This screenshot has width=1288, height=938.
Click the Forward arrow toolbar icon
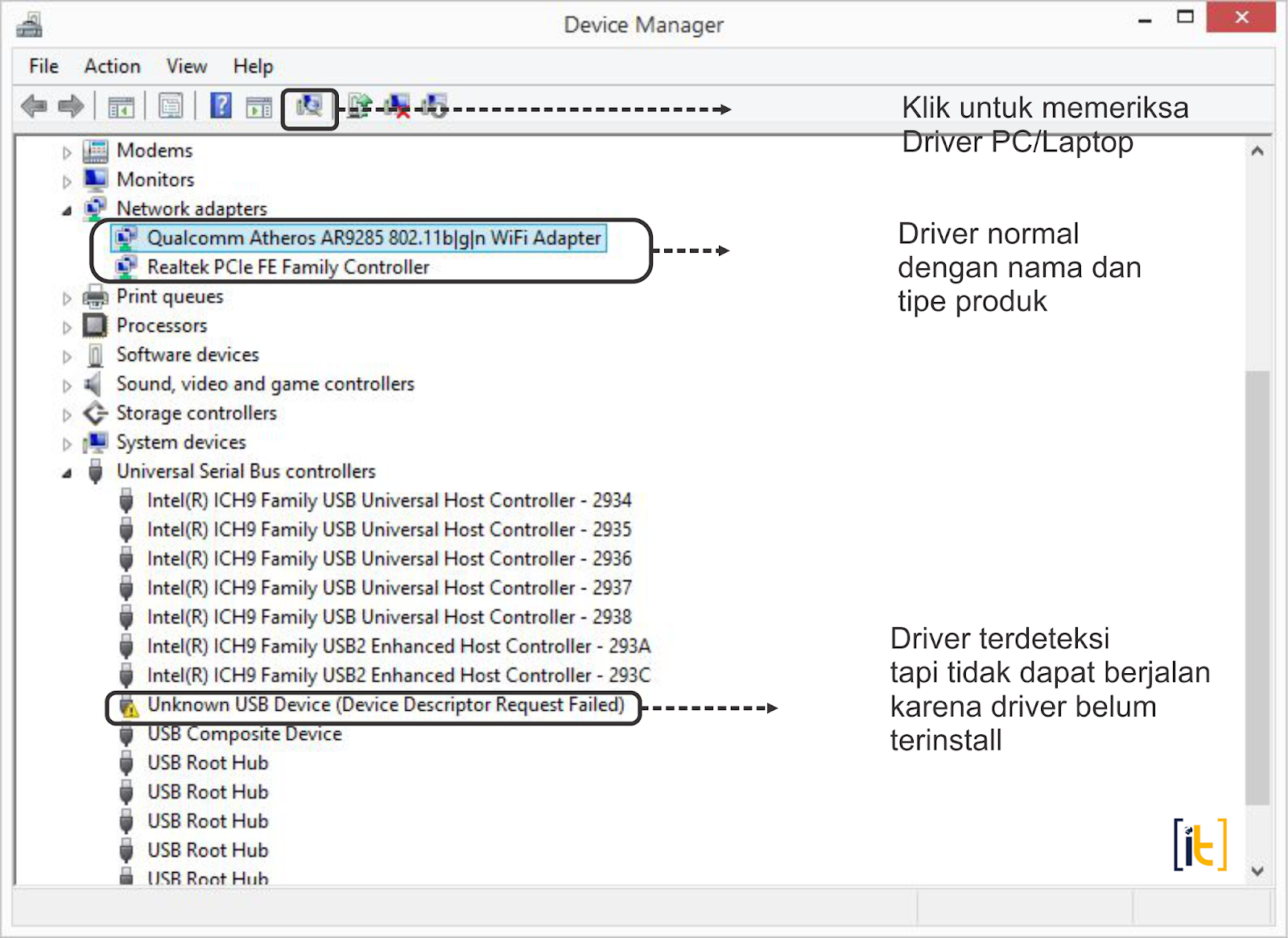tap(72, 105)
